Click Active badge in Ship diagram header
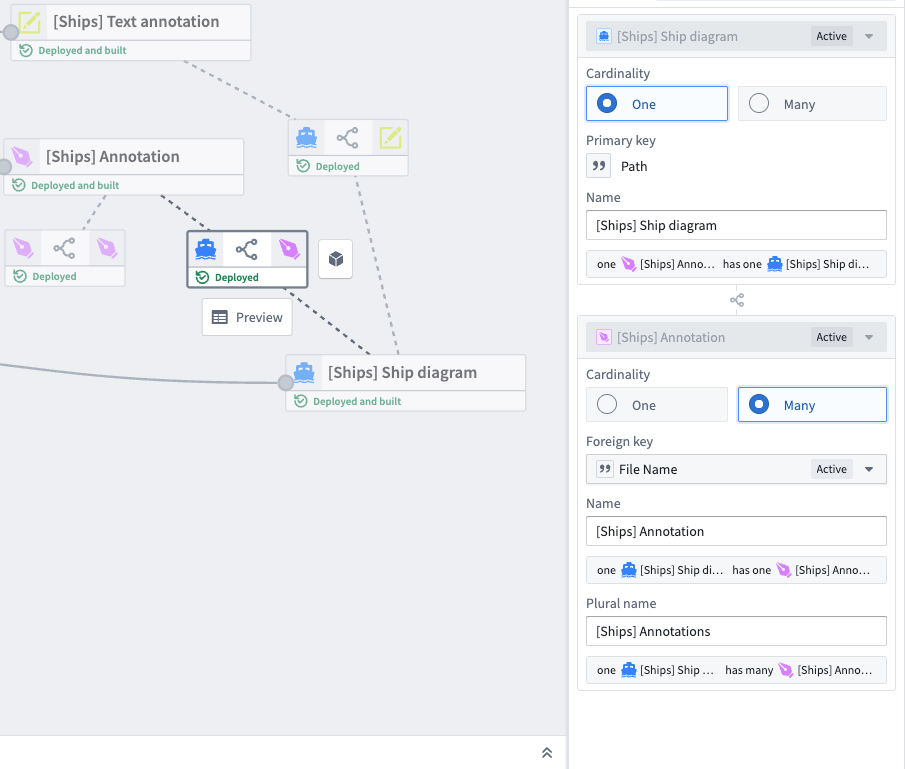Screen dimensions: 905x769 pos(831,36)
